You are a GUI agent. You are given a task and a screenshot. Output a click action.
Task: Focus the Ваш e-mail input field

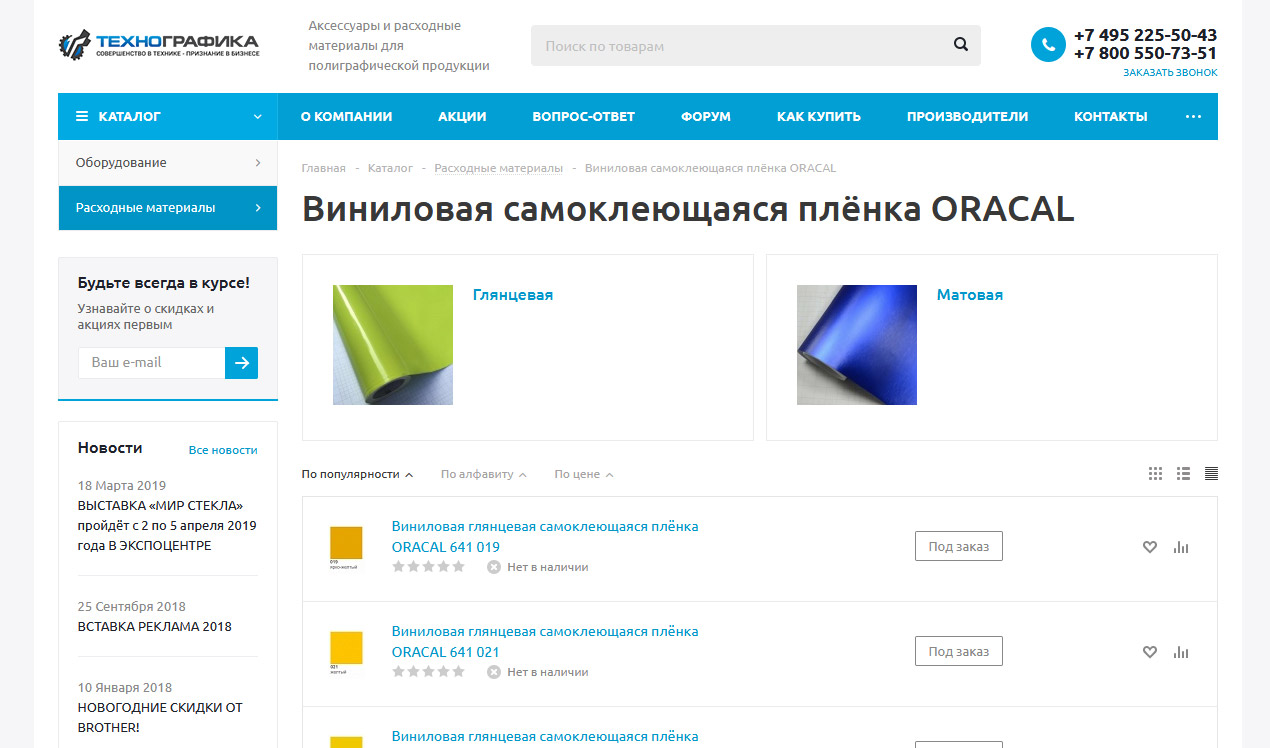click(152, 363)
